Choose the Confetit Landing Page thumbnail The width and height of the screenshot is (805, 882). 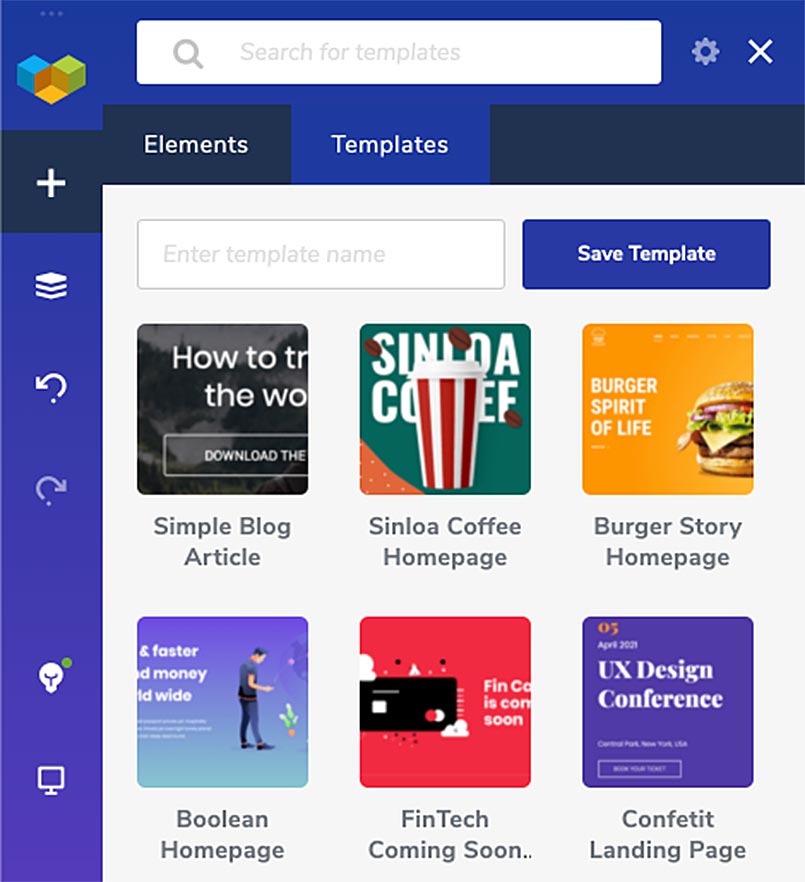(668, 702)
